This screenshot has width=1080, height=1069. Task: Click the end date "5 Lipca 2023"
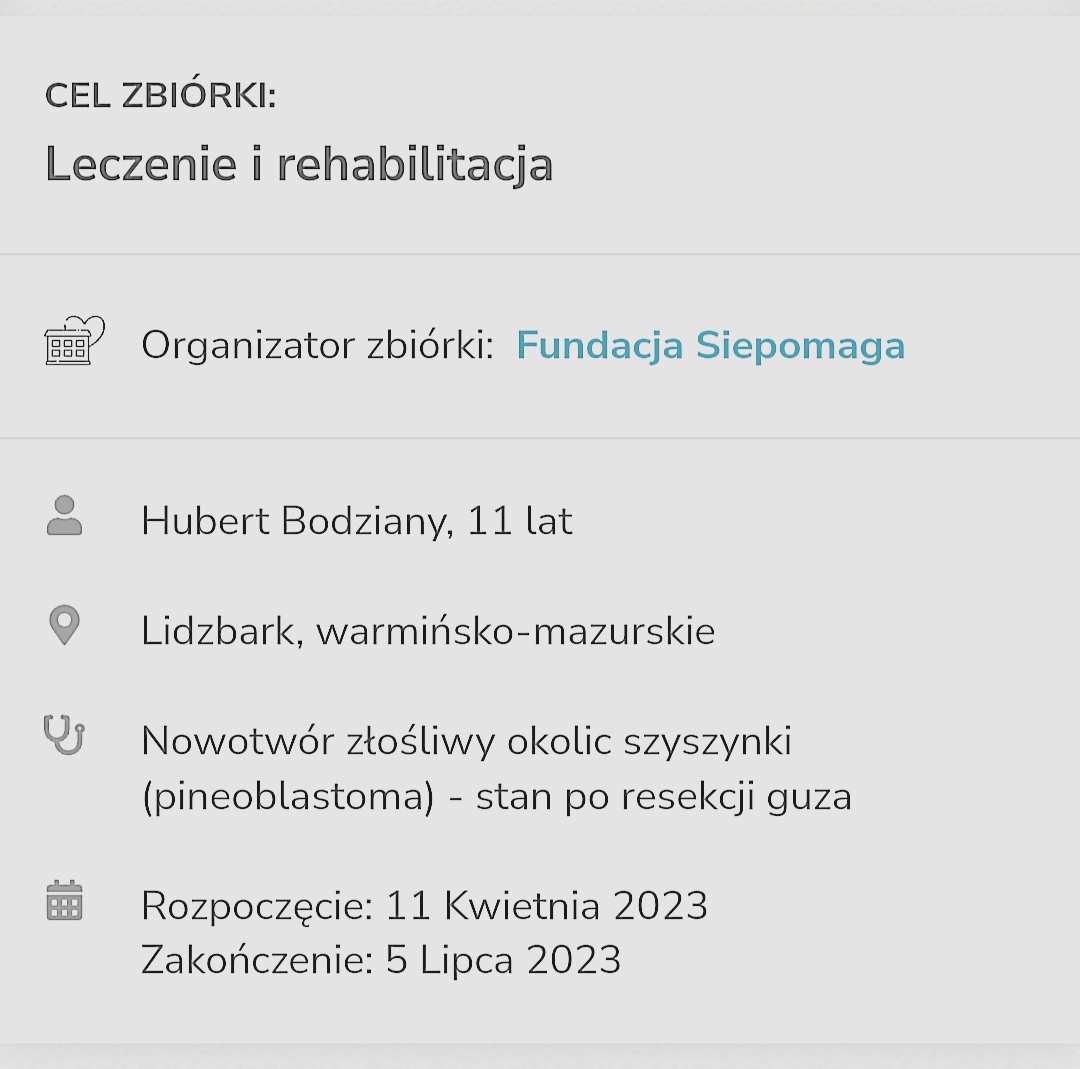pyautogui.click(x=503, y=960)
